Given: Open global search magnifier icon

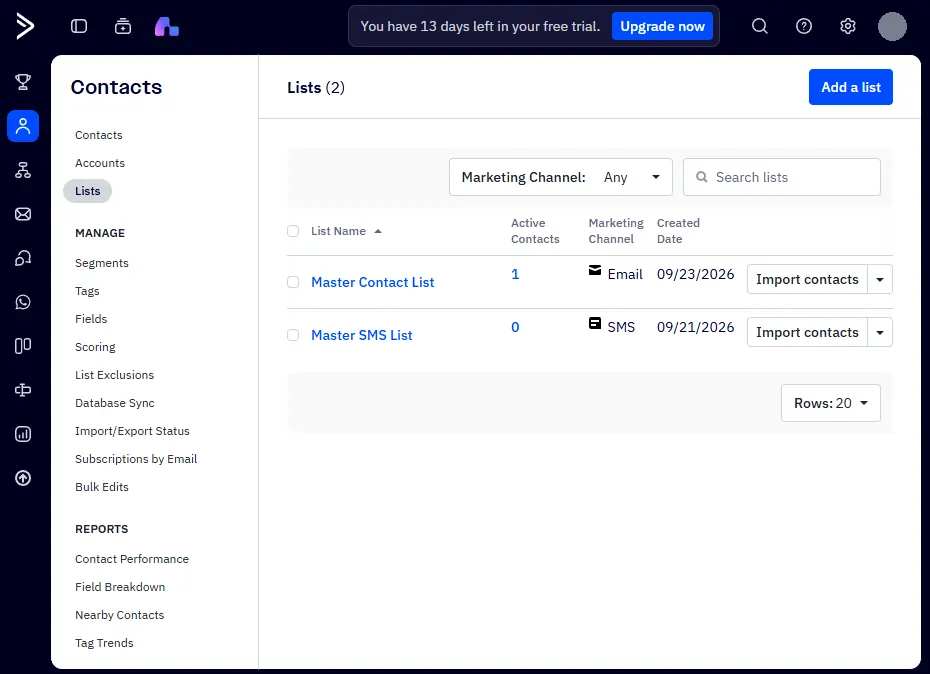Looking at the screenshot, I should (760, 26).
